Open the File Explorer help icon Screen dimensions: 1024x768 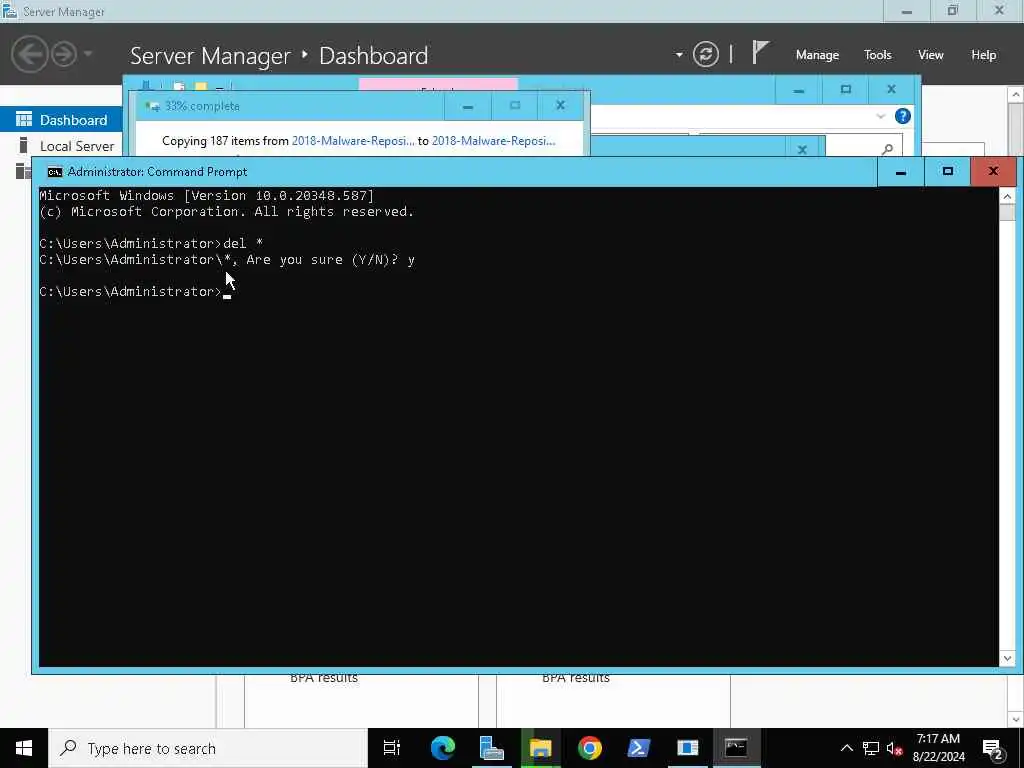[x=903, y=116]
